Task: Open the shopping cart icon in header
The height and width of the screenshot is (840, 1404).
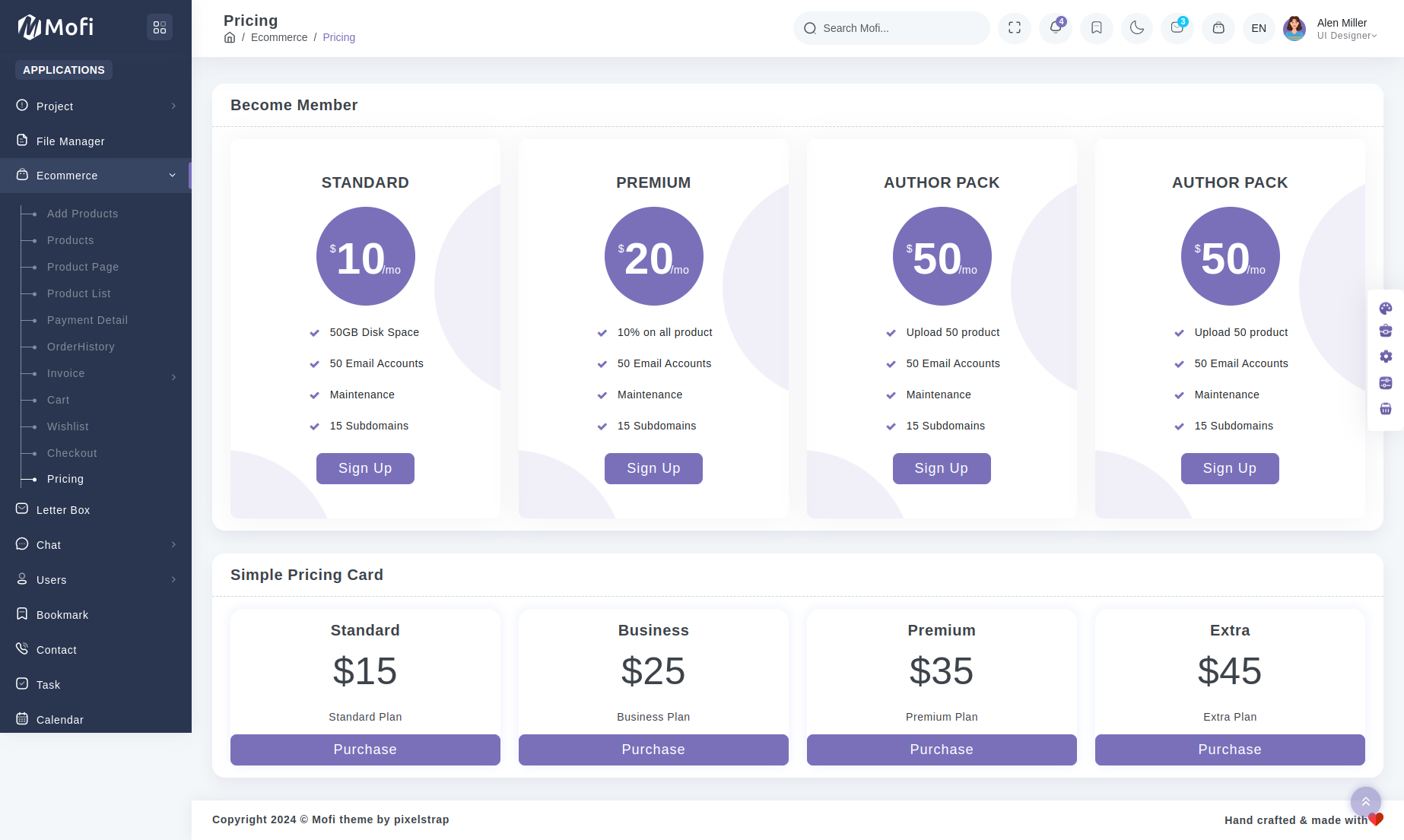Action: [1218, 28]
